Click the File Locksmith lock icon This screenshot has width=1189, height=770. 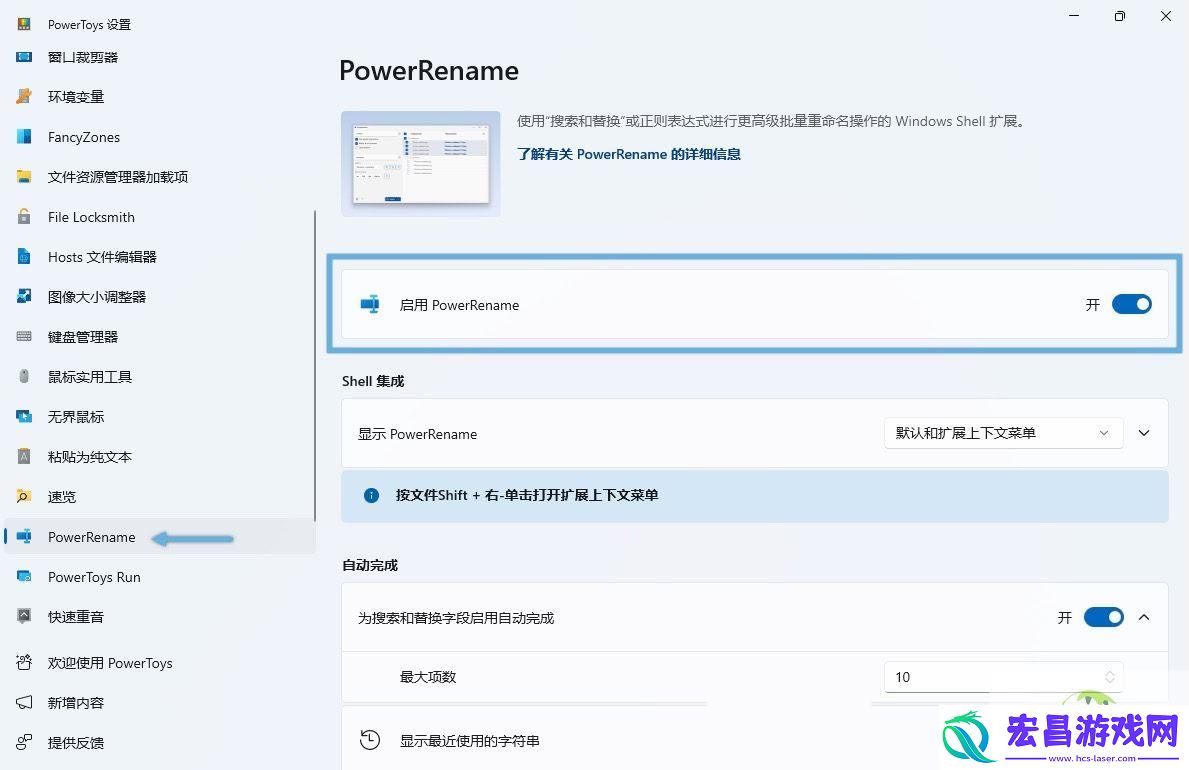pos(24,216)
